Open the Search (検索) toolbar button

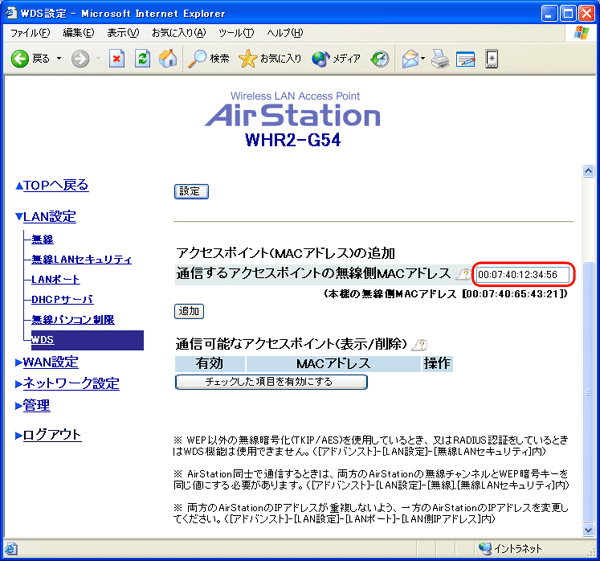coord(209,59)
